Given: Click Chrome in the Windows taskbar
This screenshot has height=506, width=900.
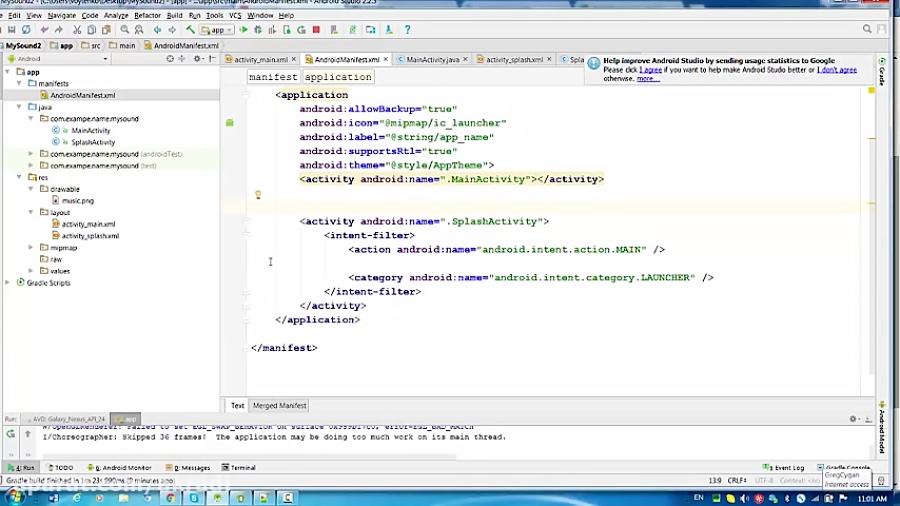Looking at the screenshot, I should (170, 497).
